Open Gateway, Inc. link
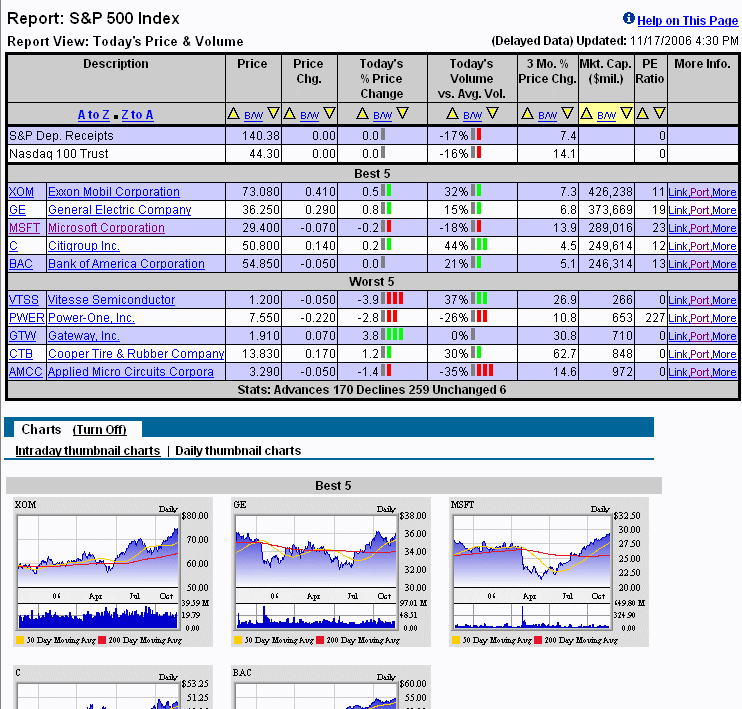The image size is (742, 709). (84, 336)
